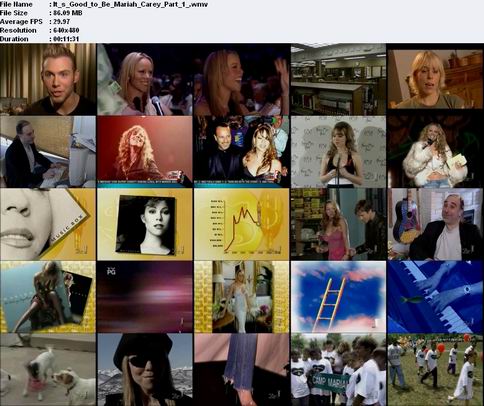This screenshot has width=484, height=406.
Task: Open the Camp Mariah sign kids thumbnail
Action: coord(338,370)
